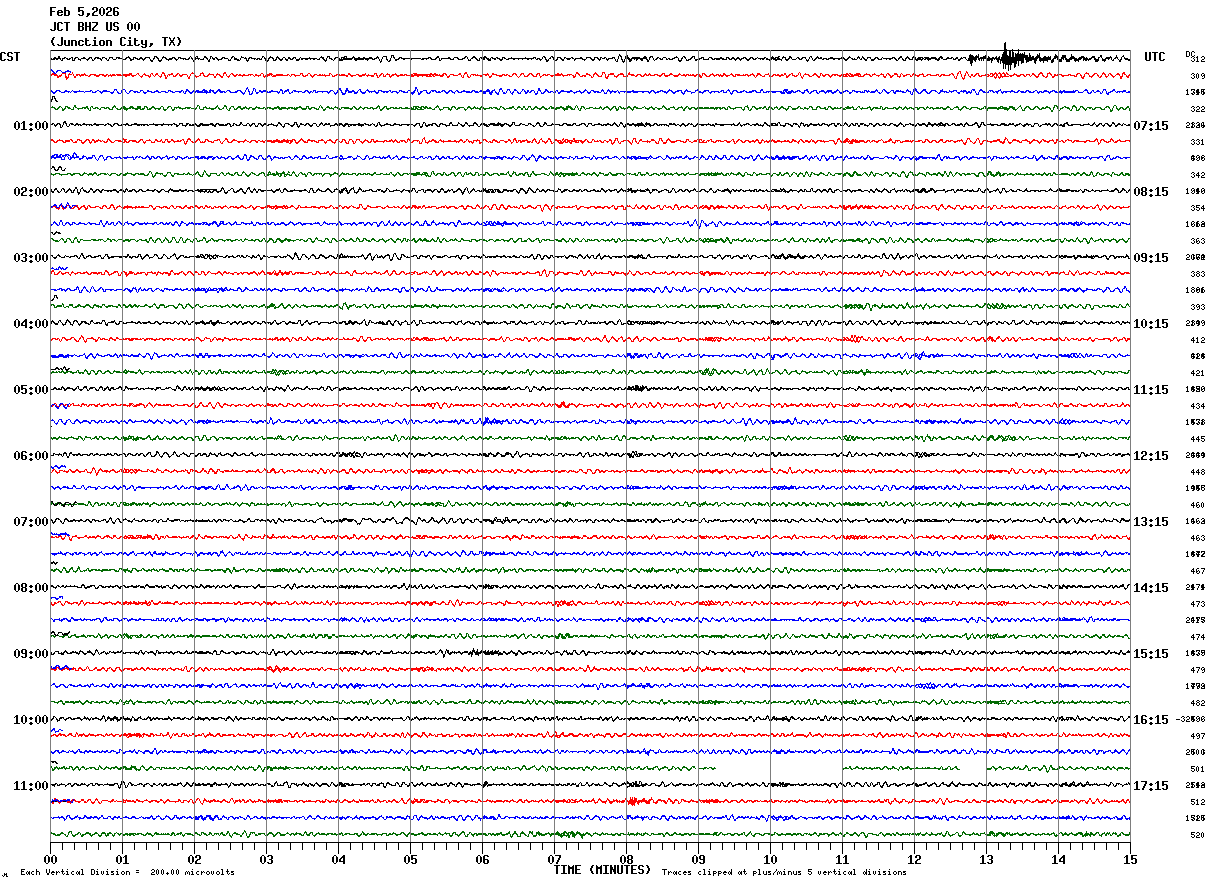The image size is (1210, 886).
Task: Click the "07:15" UTC row label
Action: [1151, 126]
